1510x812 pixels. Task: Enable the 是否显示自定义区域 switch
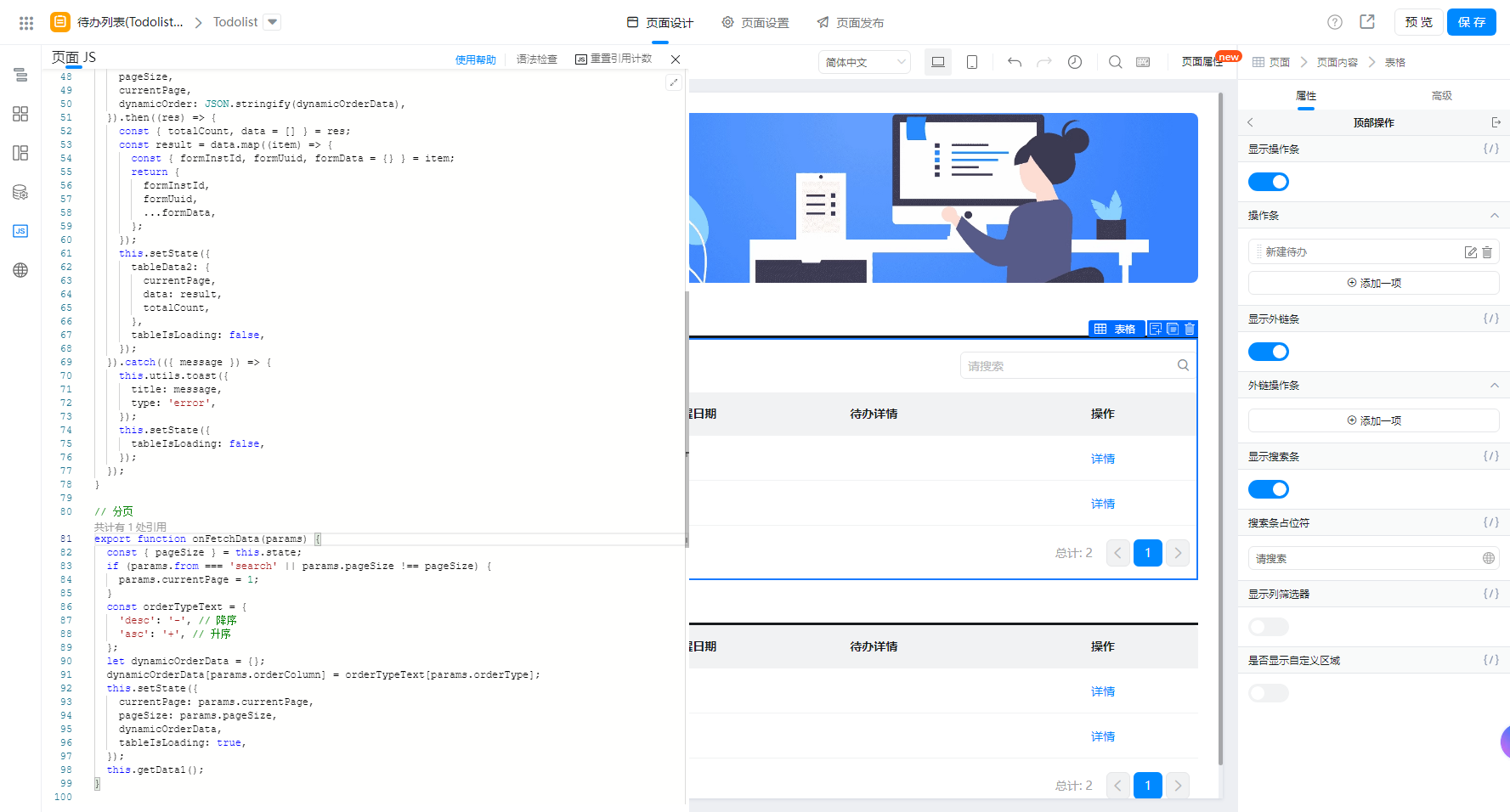point(1269,693)
